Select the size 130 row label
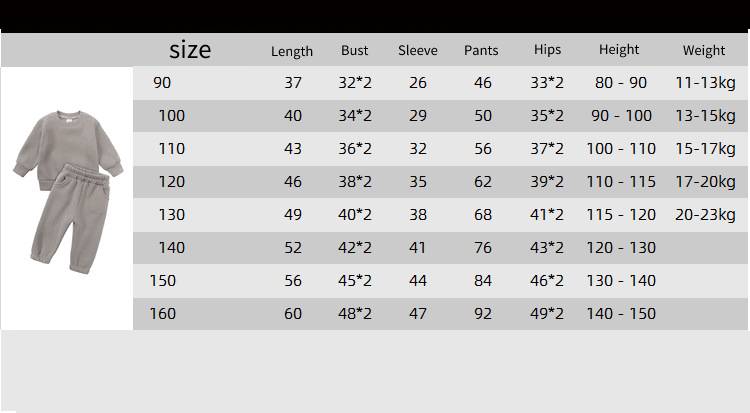This screenshot has height=413, width=750. tap(172, 215)
